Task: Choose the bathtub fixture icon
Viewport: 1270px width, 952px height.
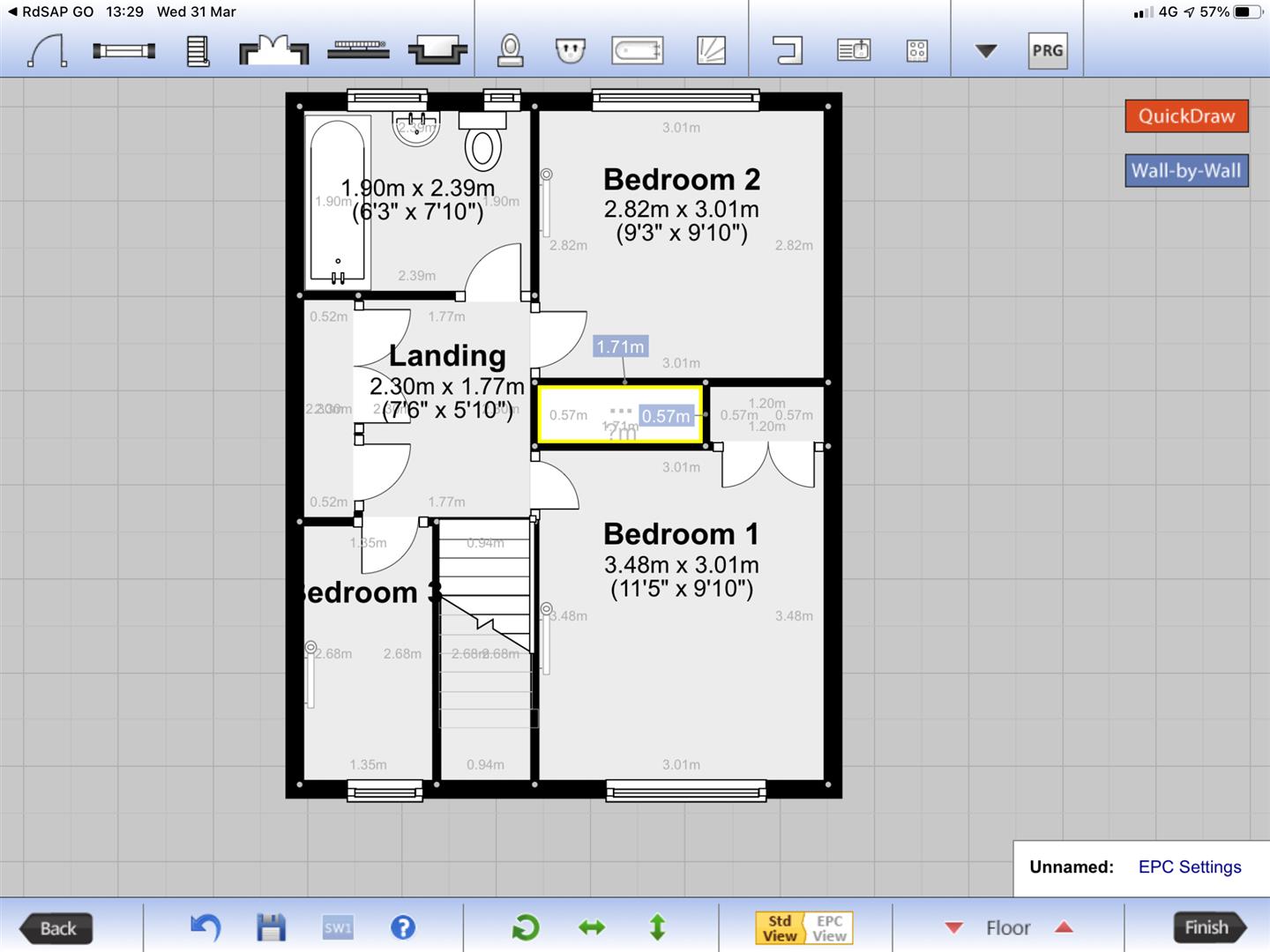Action: click(637, 50)
